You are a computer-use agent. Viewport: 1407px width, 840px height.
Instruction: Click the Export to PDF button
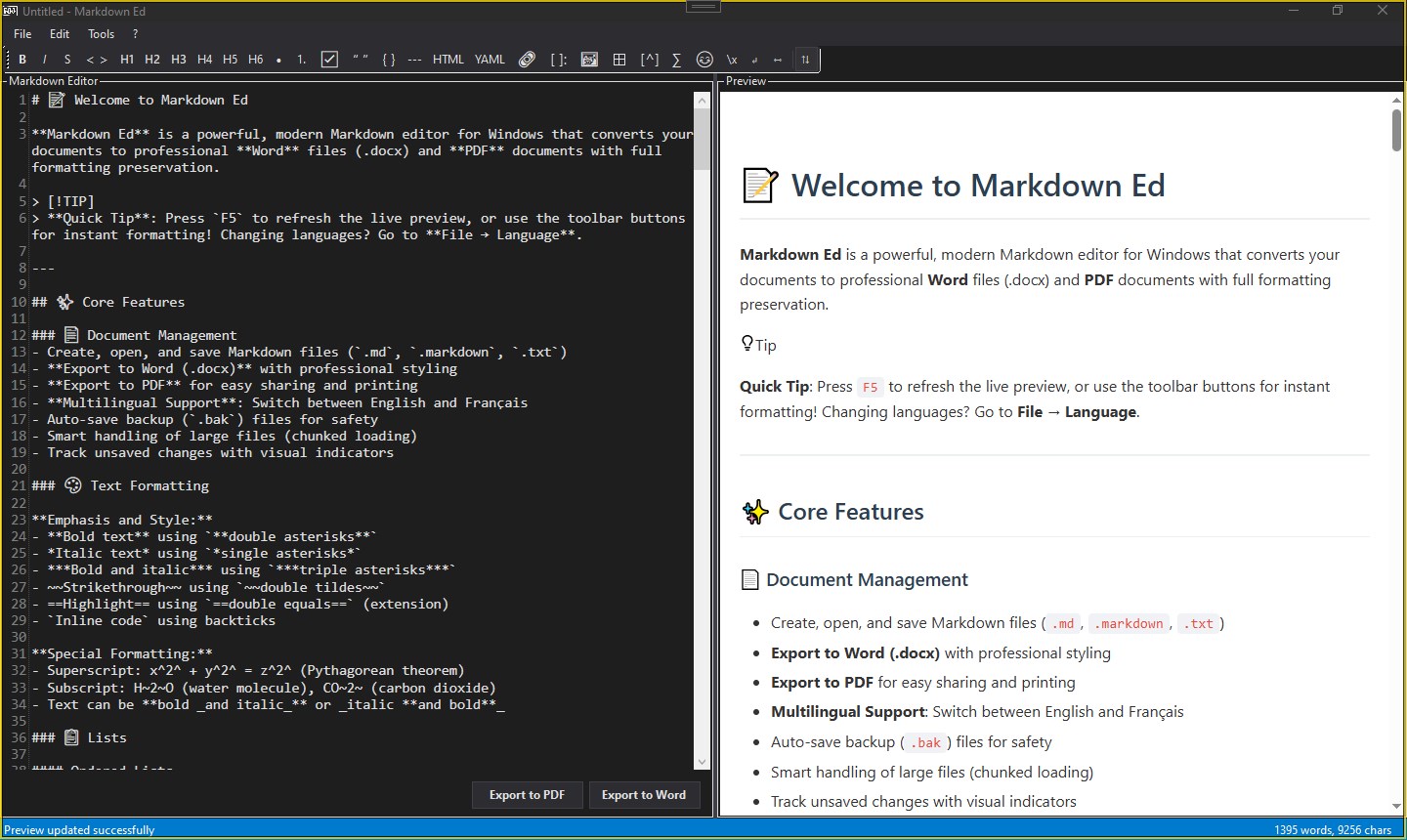pyautogui.click(x=528, y=795)
